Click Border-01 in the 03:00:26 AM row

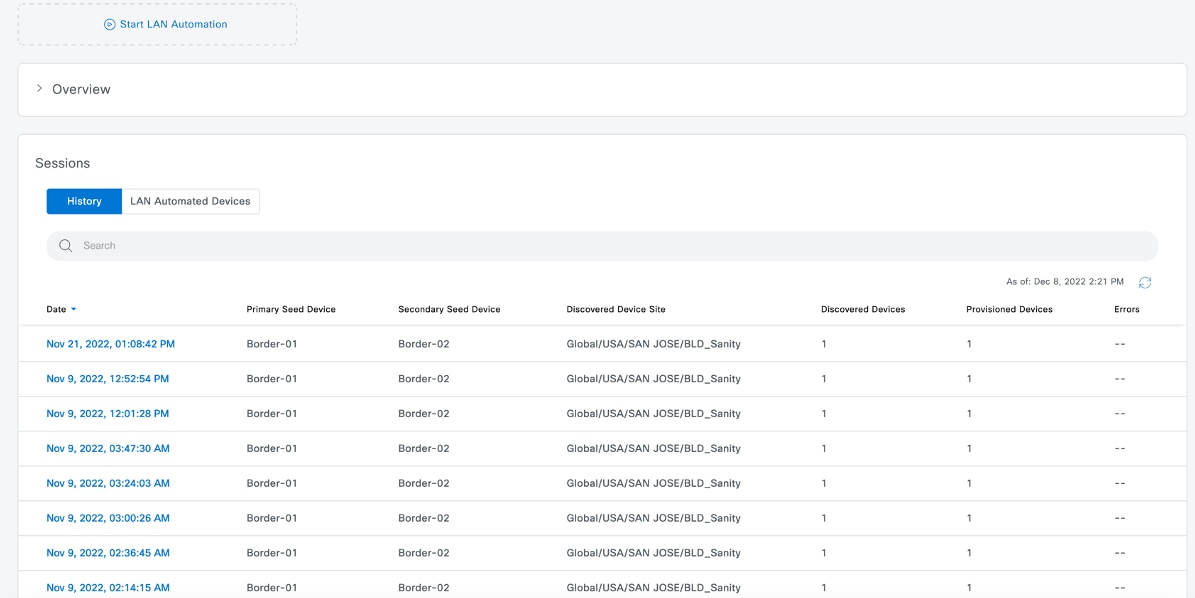pos(271,518)
